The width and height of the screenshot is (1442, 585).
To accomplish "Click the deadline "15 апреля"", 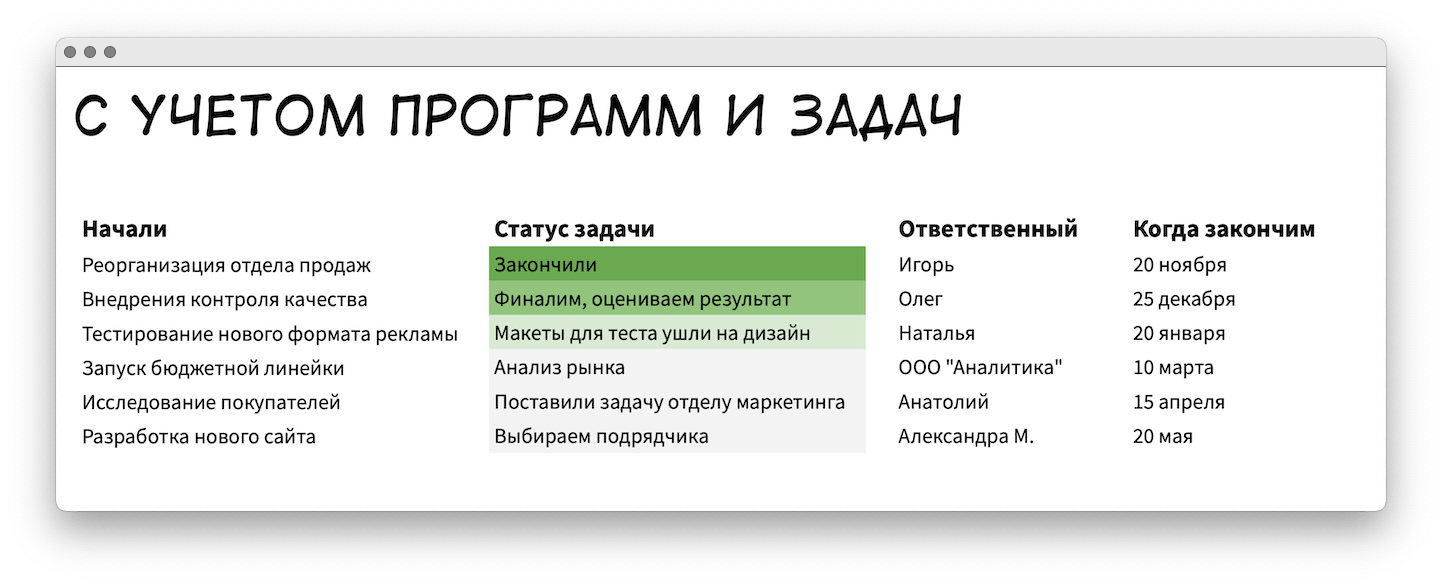I will (x=1178, y=402).
